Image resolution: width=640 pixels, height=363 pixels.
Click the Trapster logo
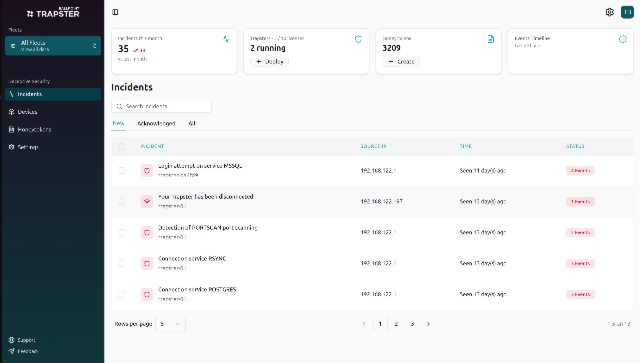click(53, 13)
